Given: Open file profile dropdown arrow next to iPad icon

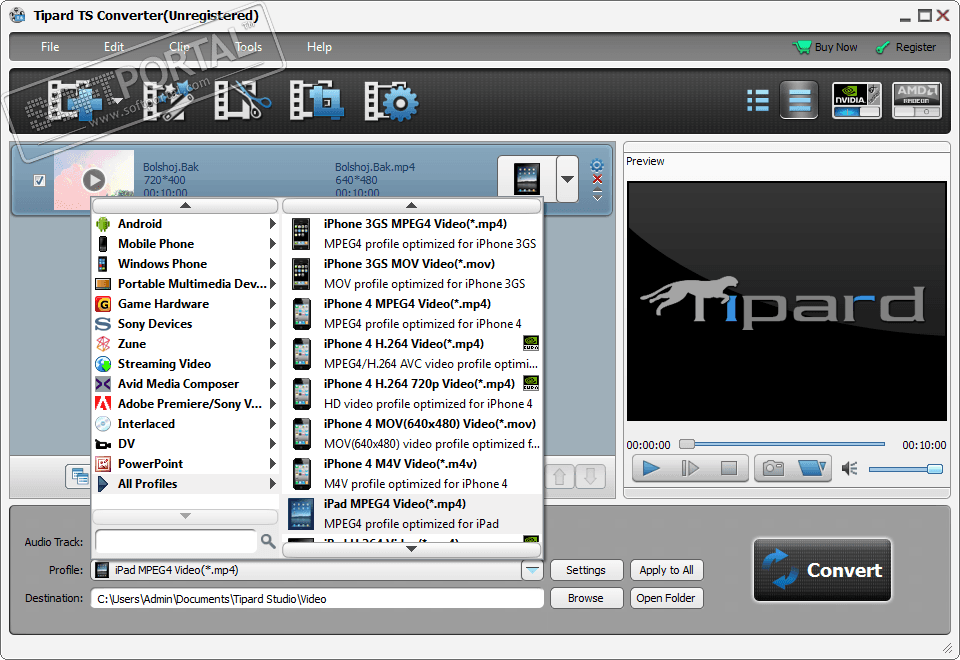Looking at the screenshot, I should pyautogui.click(x=568, y=179).
